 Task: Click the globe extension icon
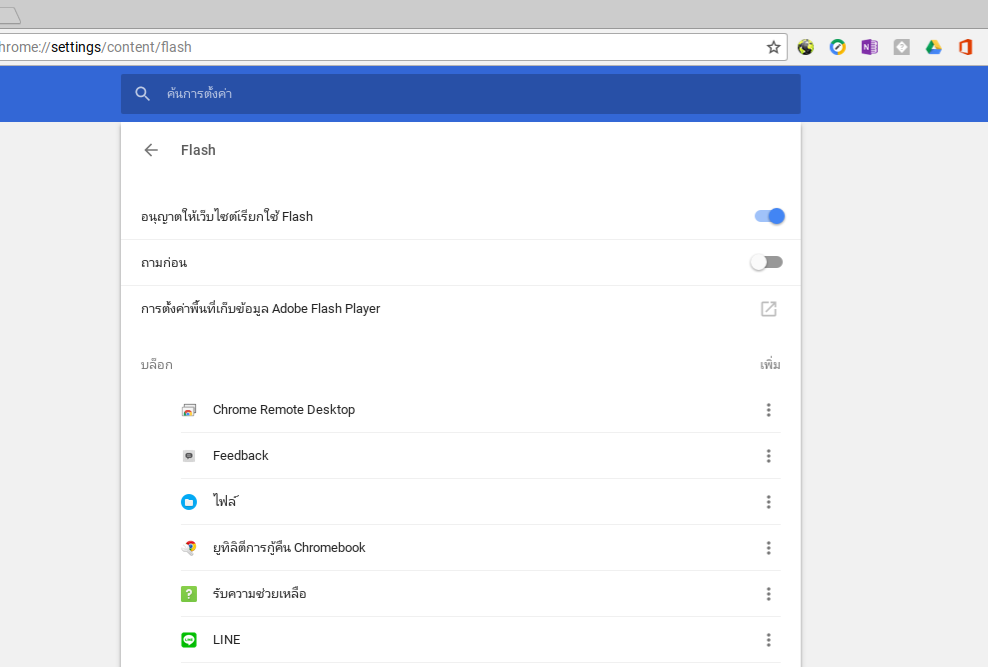(805, 47)
